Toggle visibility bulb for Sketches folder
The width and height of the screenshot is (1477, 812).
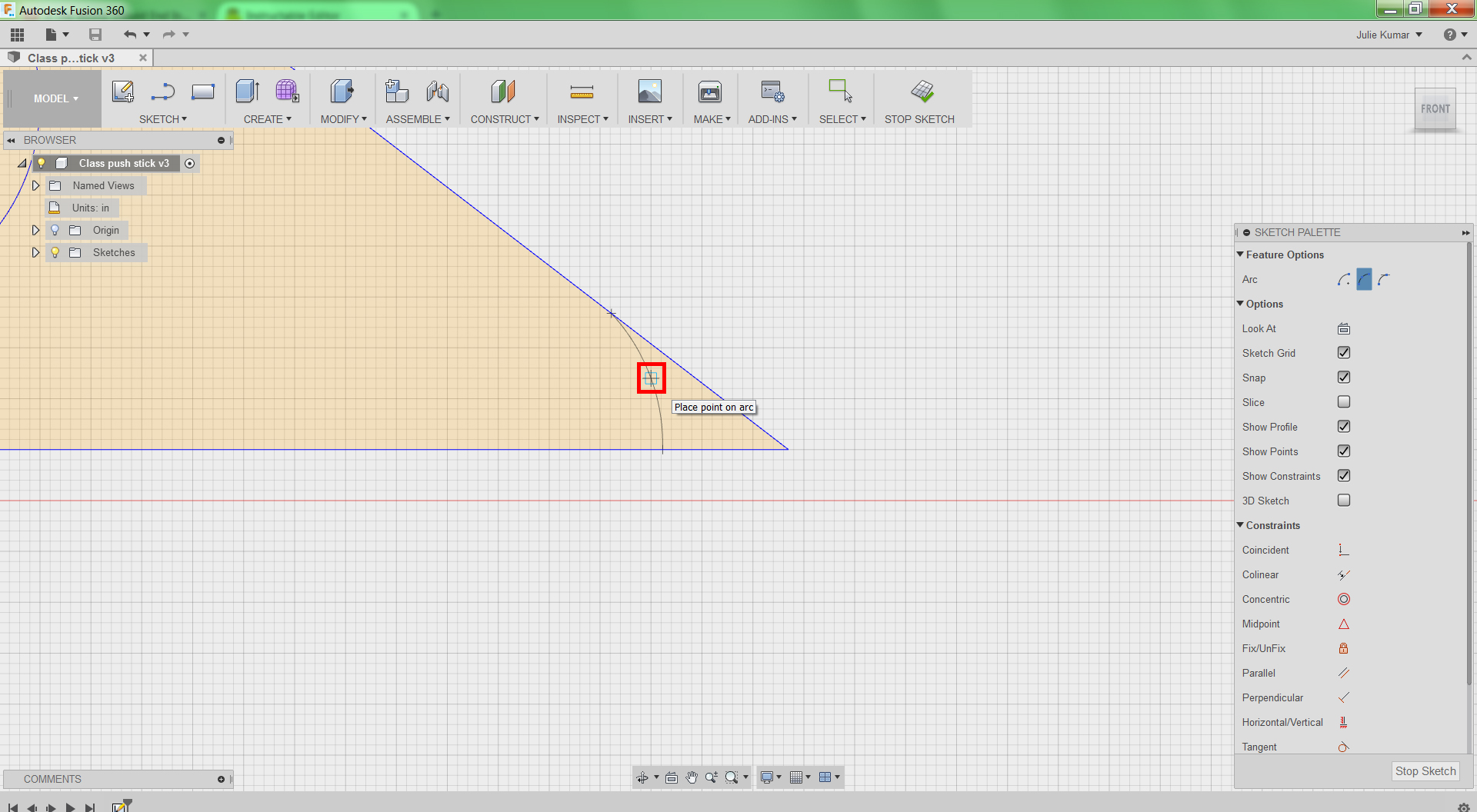[x=55, y=252]
